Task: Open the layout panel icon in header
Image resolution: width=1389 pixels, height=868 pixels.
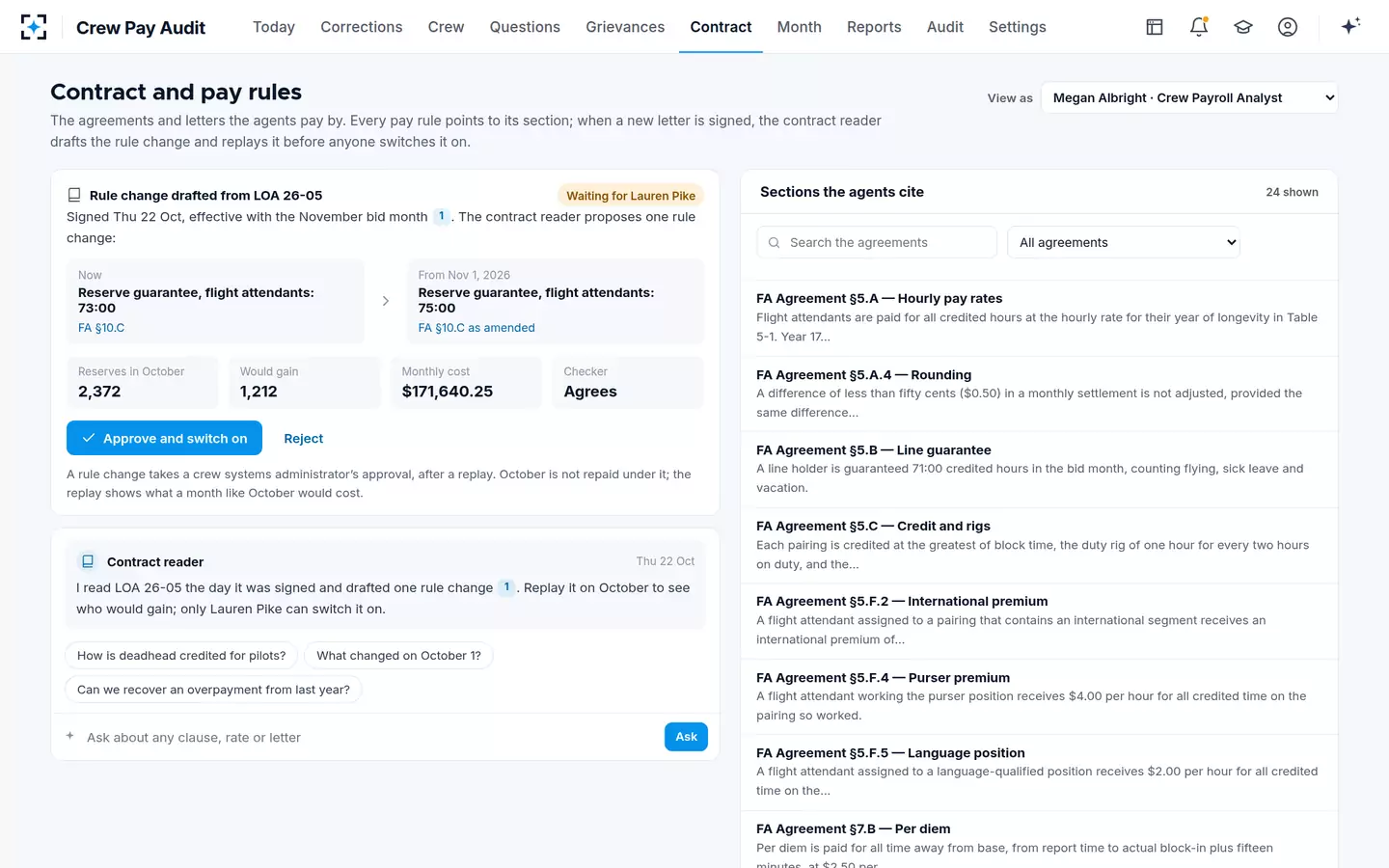Action: 1155,27
